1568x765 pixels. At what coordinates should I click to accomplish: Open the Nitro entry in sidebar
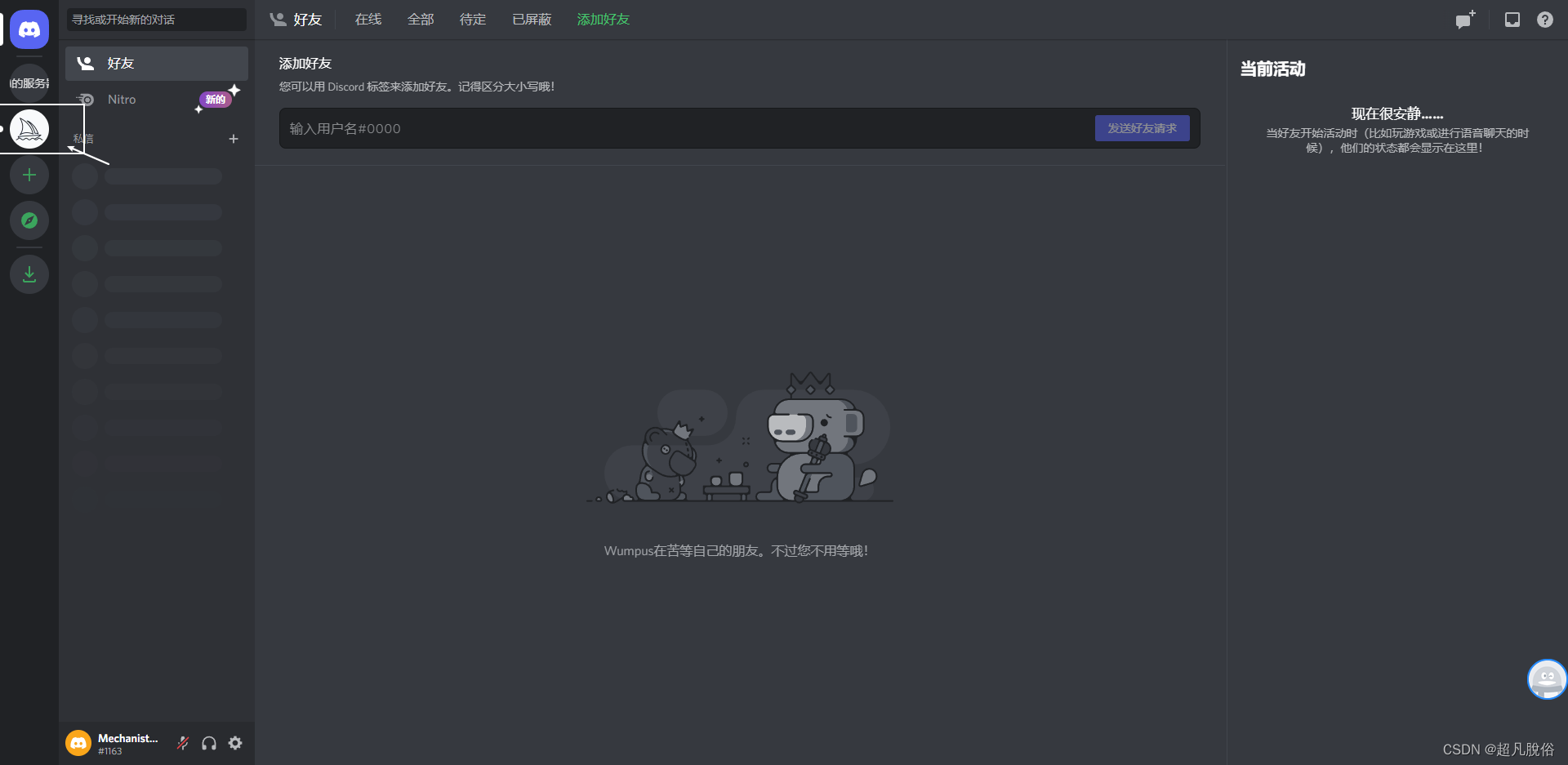click(157, 100)
